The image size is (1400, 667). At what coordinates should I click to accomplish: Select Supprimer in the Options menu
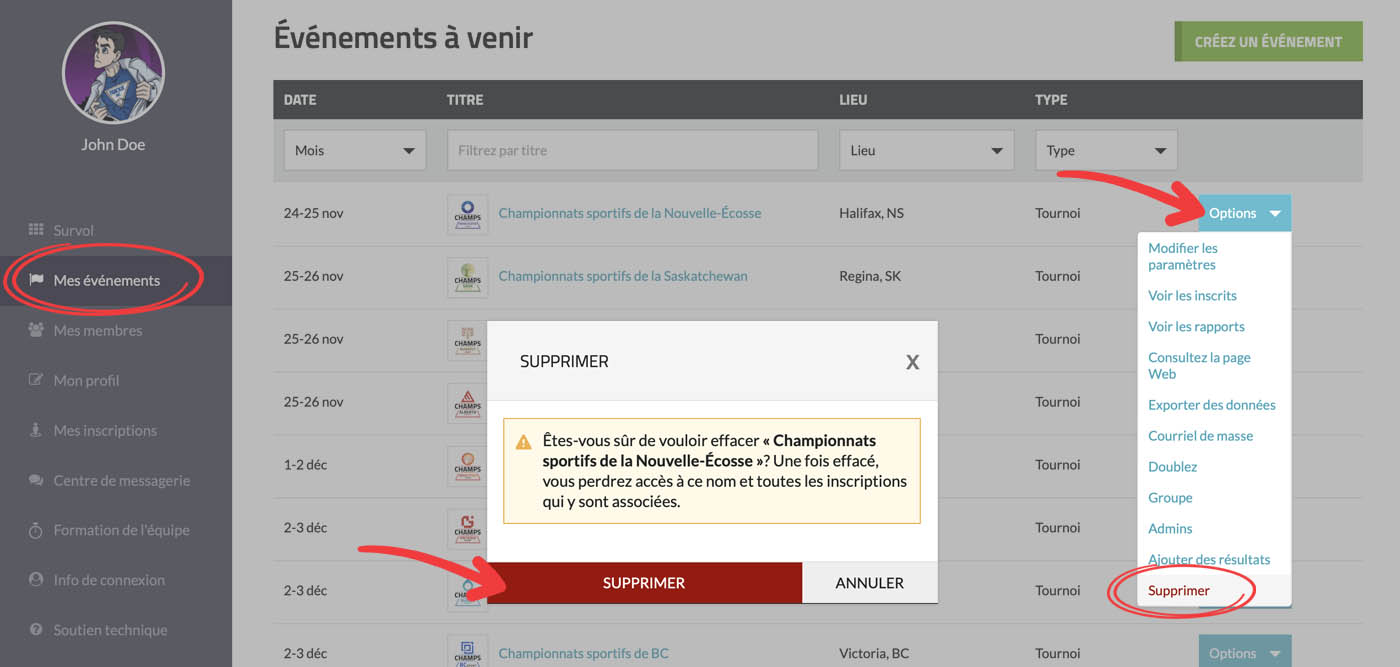pyautogui.click(x=1179, y=590)
